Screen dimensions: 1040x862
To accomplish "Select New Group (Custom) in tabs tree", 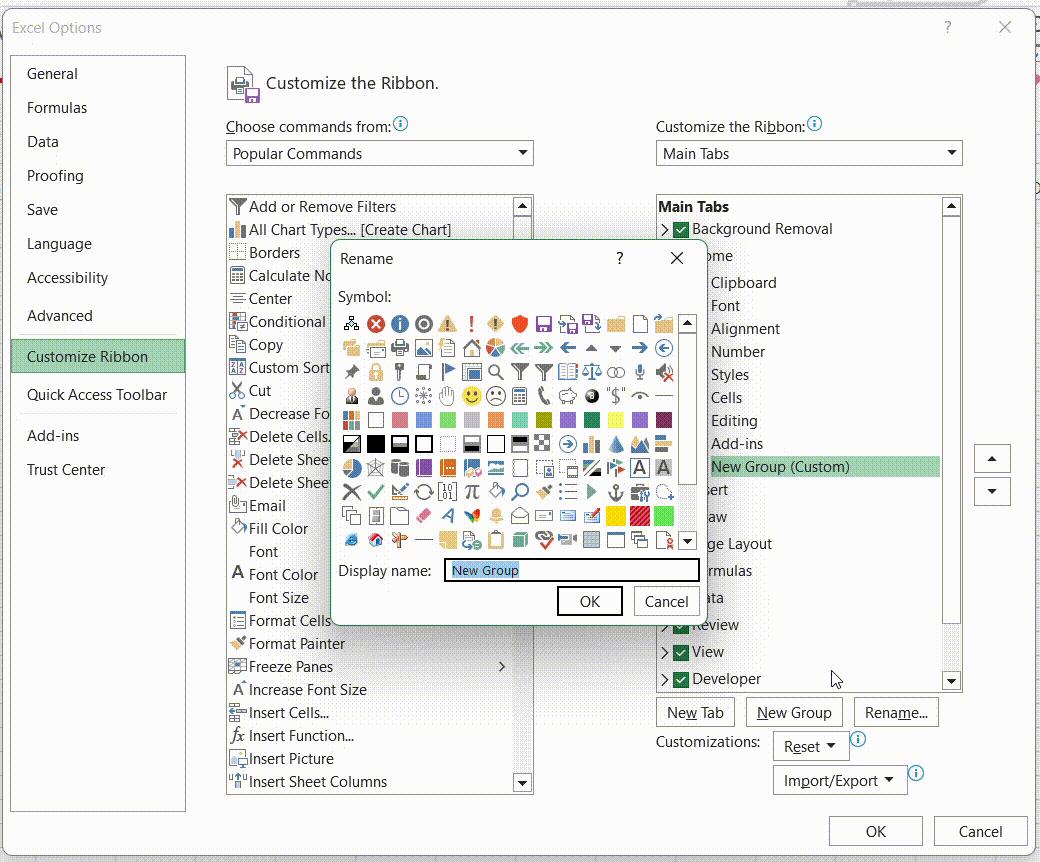I will coord(824,467).
